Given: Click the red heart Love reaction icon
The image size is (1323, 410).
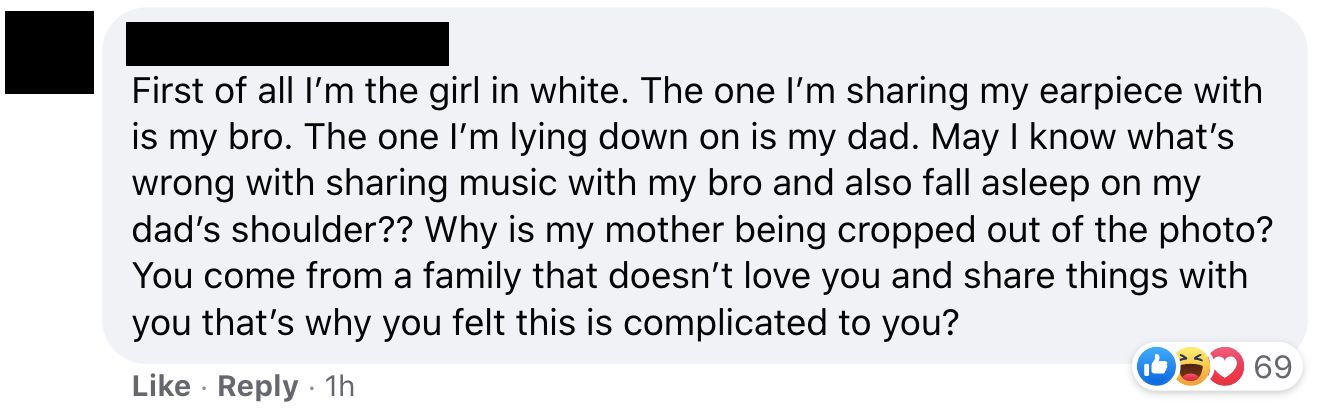Looking at the screenshot, I should 1220,367.
